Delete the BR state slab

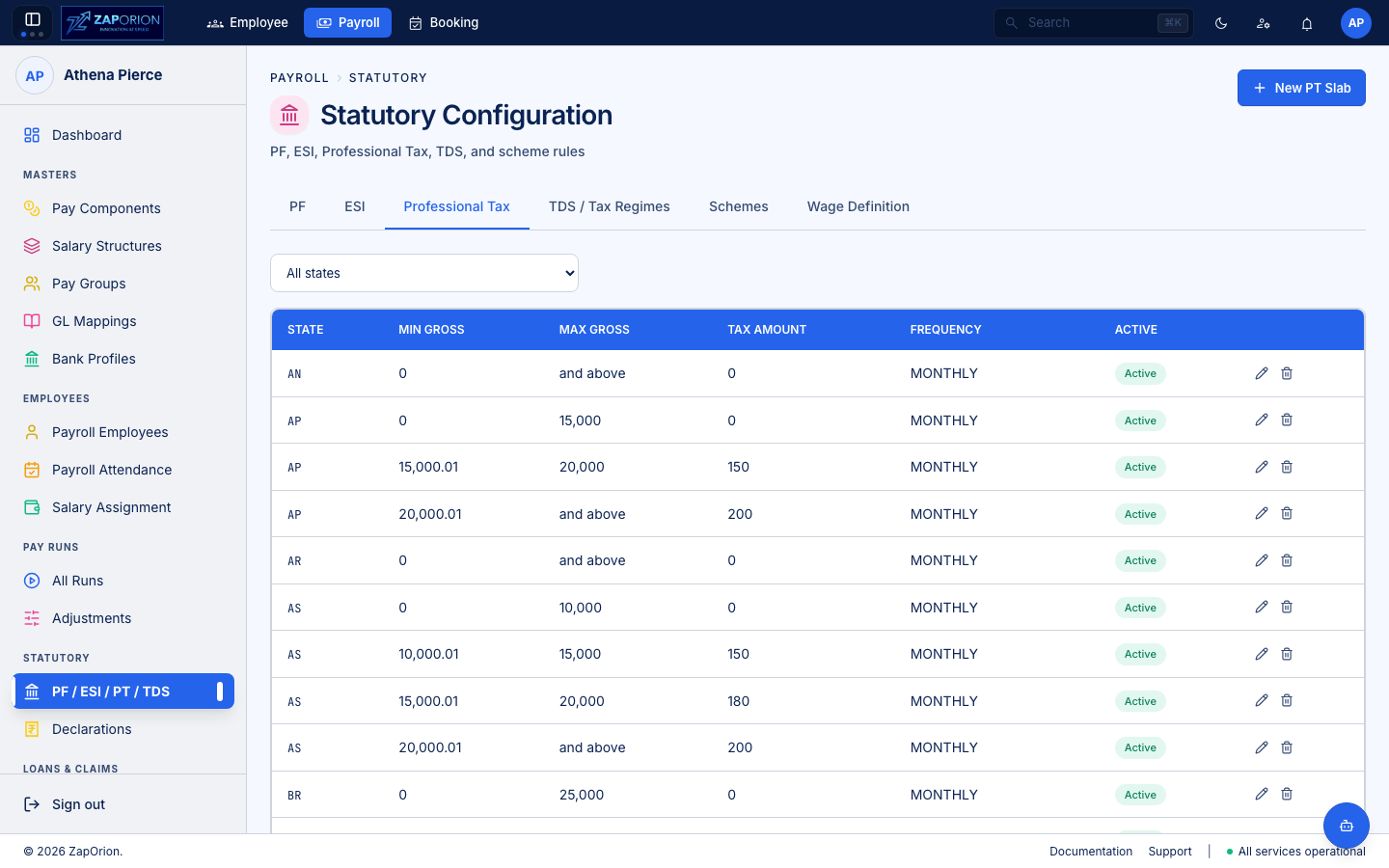point(1287,794)
